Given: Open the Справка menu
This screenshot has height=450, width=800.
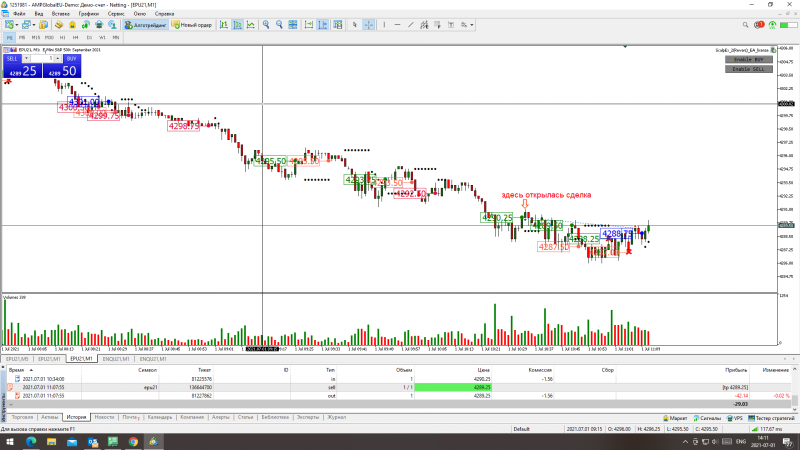Looking at the screenshot, I should click(x=164, y=14).
